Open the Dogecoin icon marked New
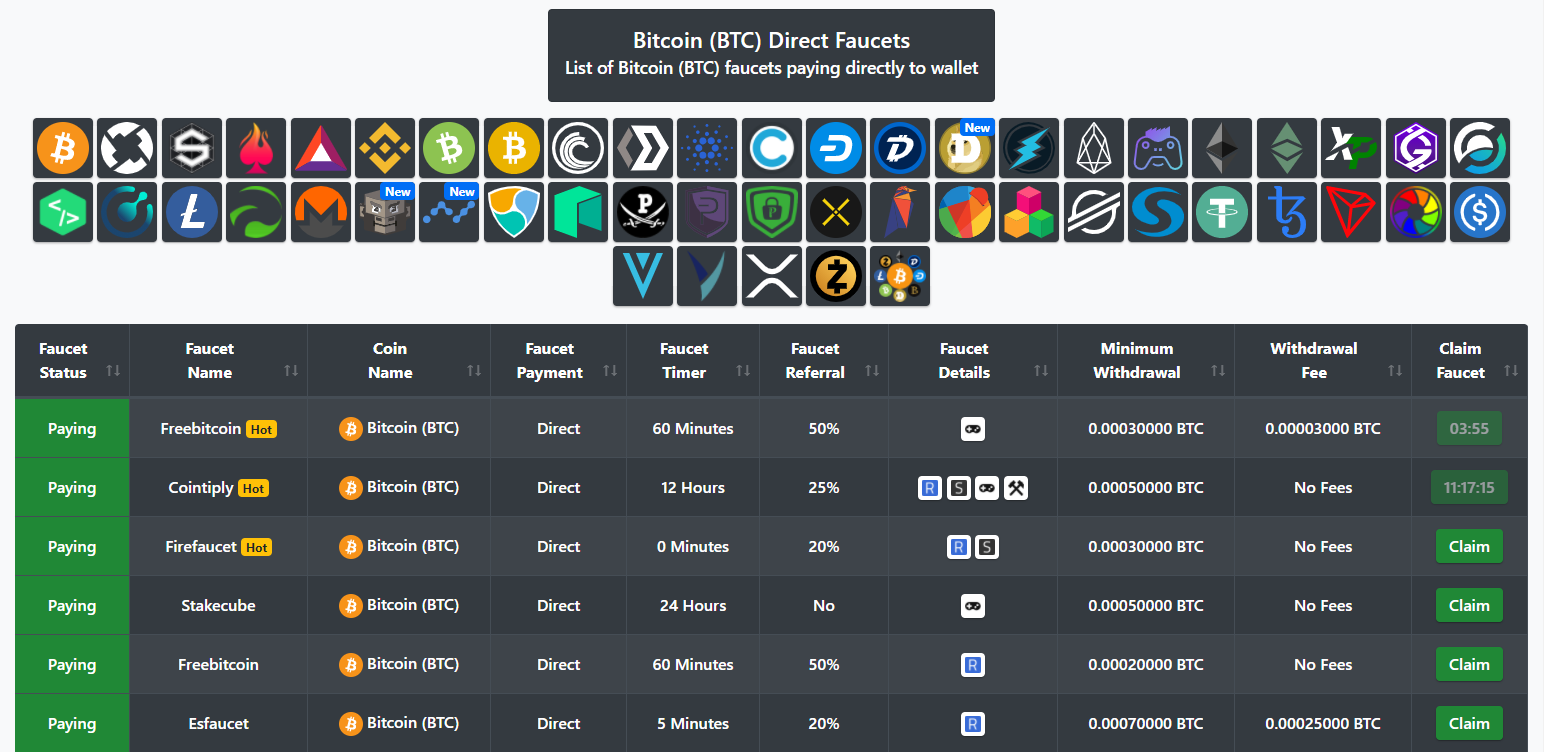The height and width of the screenshot is (752, 1544). (x=965, y=148)
